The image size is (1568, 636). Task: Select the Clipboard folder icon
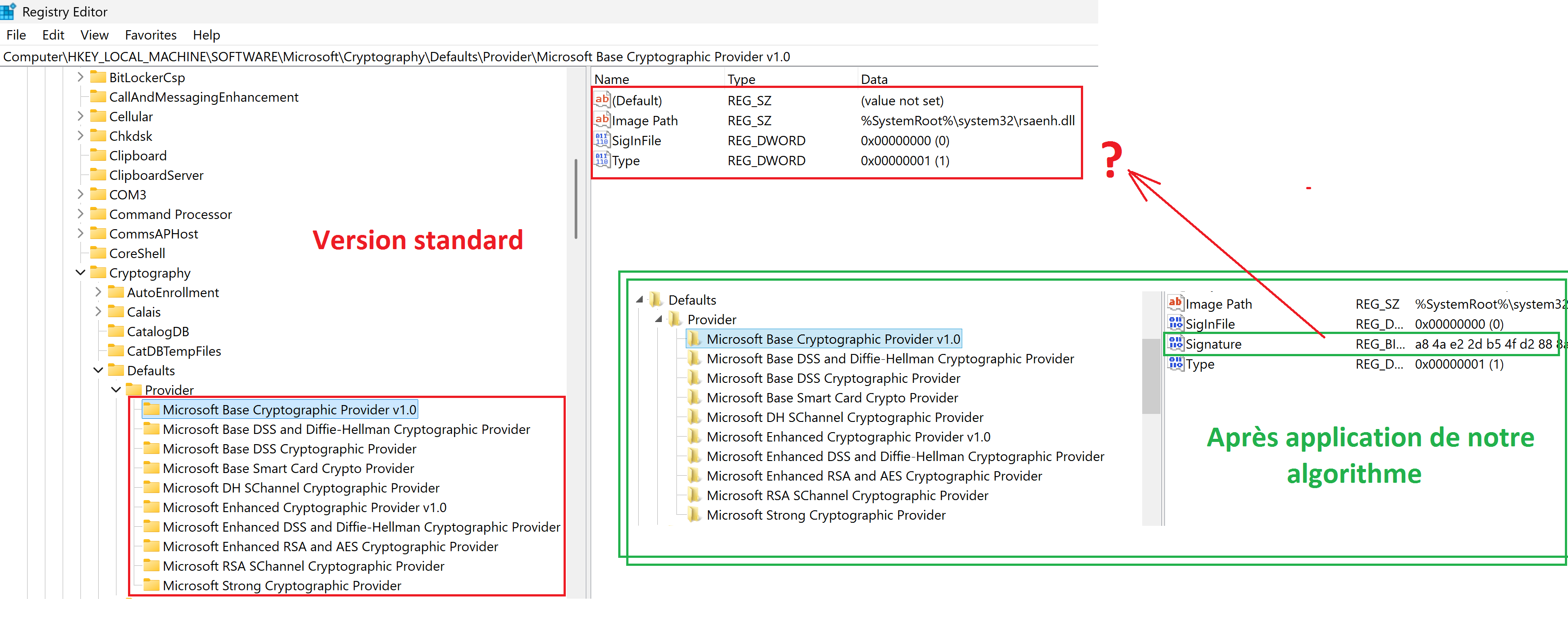(x=98, y=155)
